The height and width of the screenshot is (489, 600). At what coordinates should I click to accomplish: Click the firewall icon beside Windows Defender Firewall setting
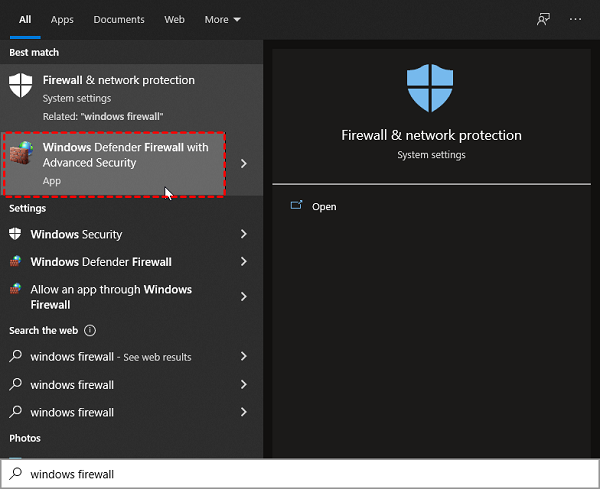[15, 261]
